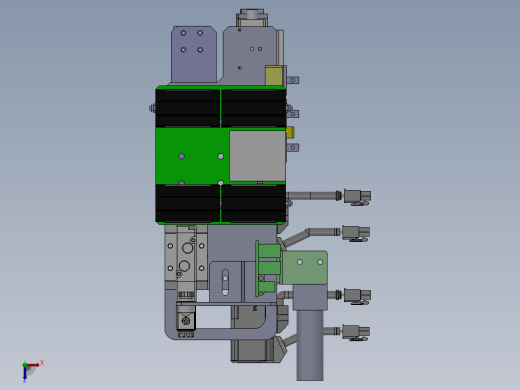Select the vertical gray cylinder at the bottom right
Image resolution: width=520 pixels, height=390 pixels.
pos(310,345)
